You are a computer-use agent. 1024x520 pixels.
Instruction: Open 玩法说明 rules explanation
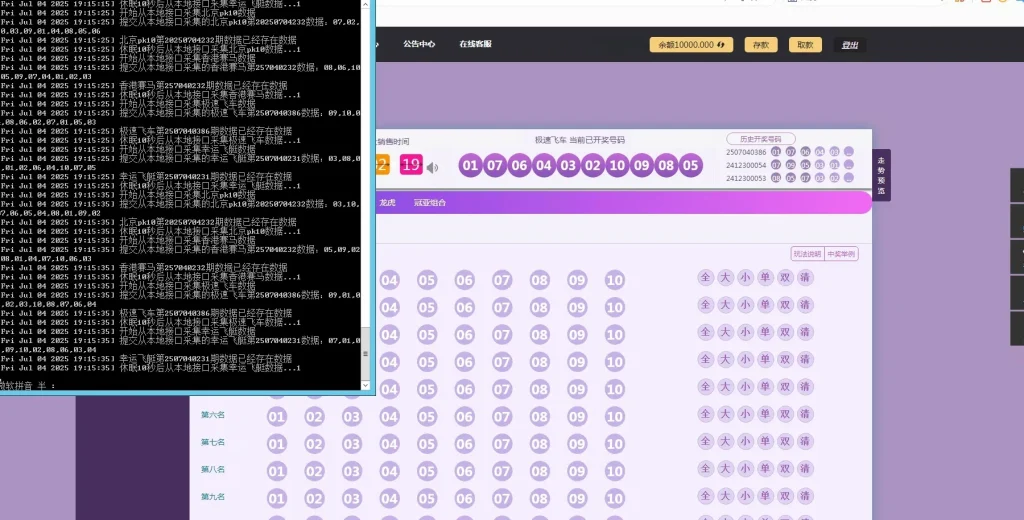806,254
